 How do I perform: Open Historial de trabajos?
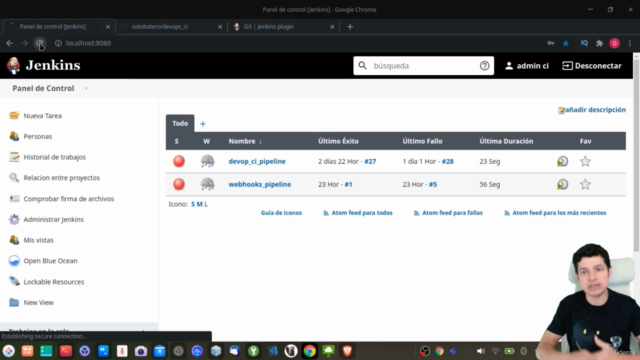pos(54,157)
